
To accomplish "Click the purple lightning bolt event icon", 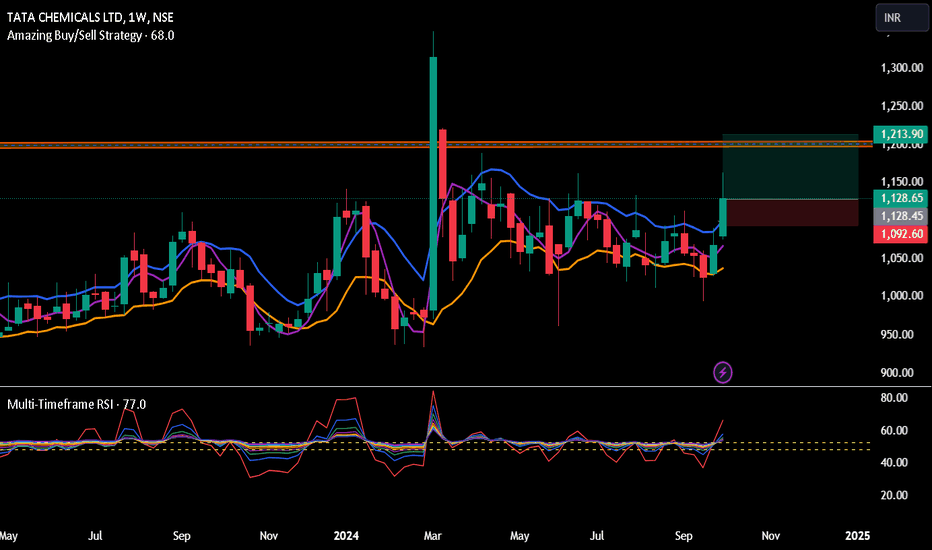I will (723, 373).
